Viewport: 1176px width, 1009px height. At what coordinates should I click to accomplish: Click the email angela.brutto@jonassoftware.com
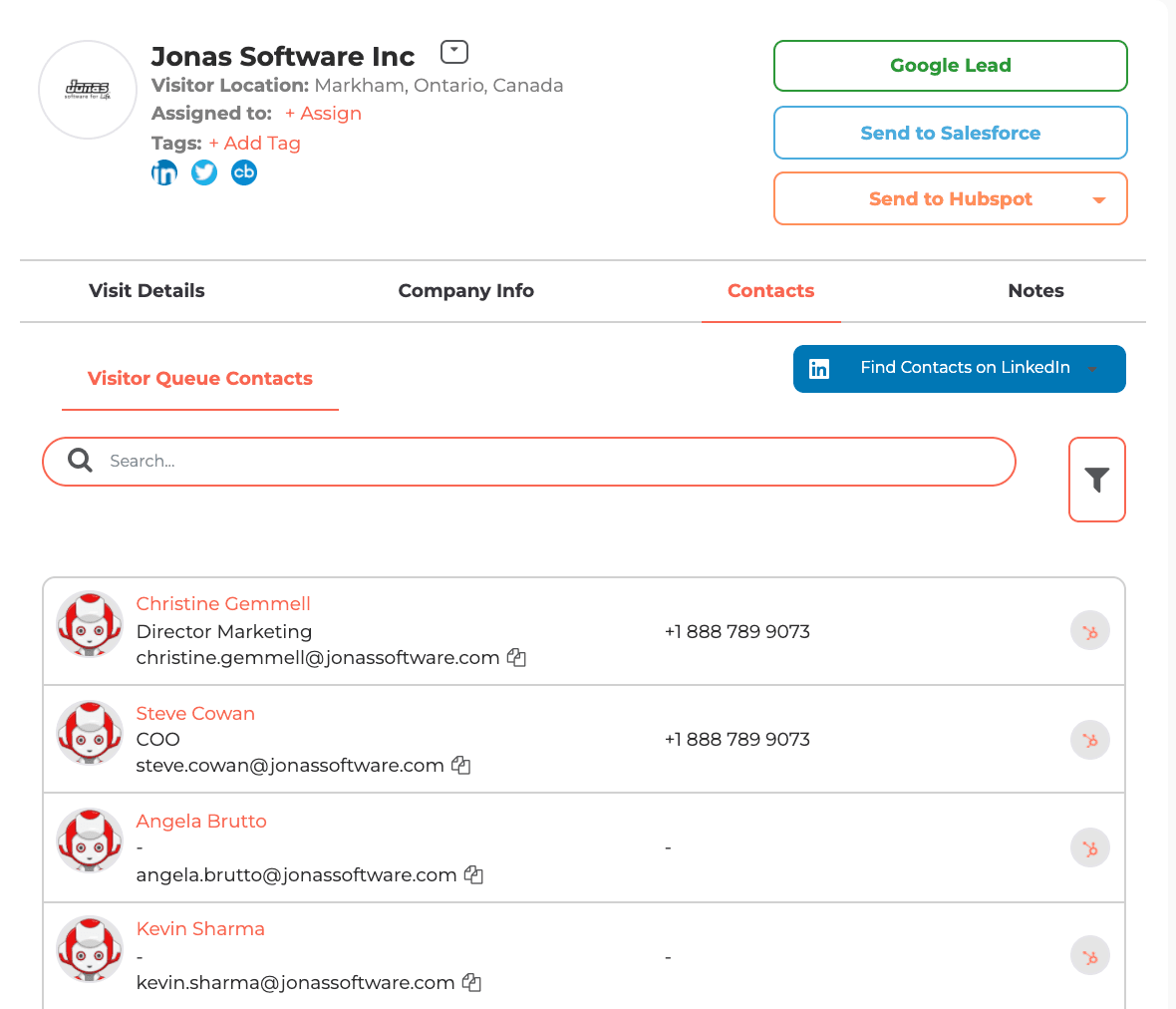(296, 874)
